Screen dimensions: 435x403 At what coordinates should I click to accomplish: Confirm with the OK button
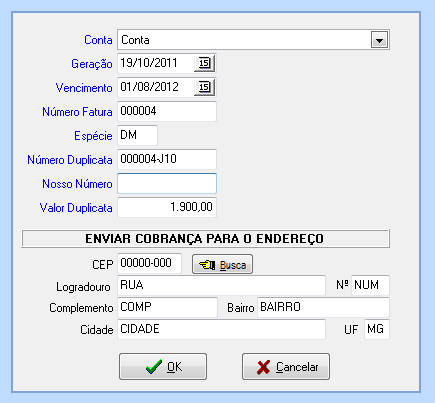[163, 367]
